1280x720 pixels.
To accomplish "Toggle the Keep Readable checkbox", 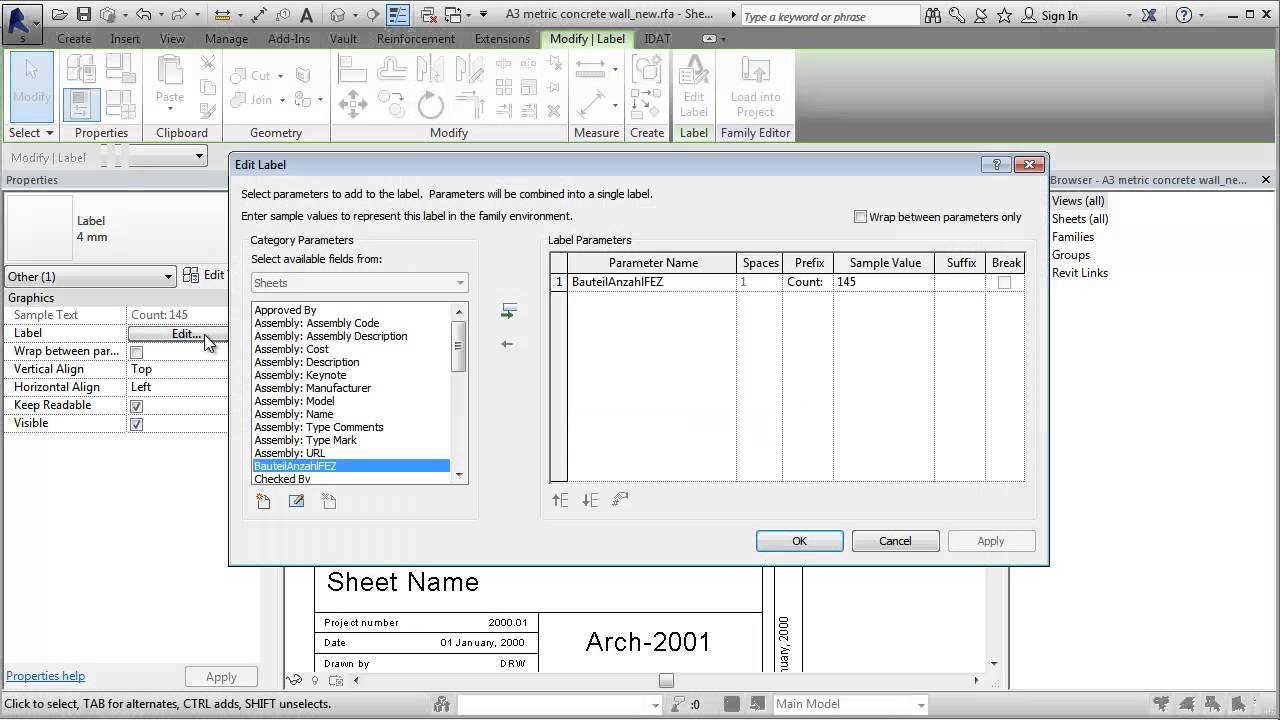I will (137, 406).
